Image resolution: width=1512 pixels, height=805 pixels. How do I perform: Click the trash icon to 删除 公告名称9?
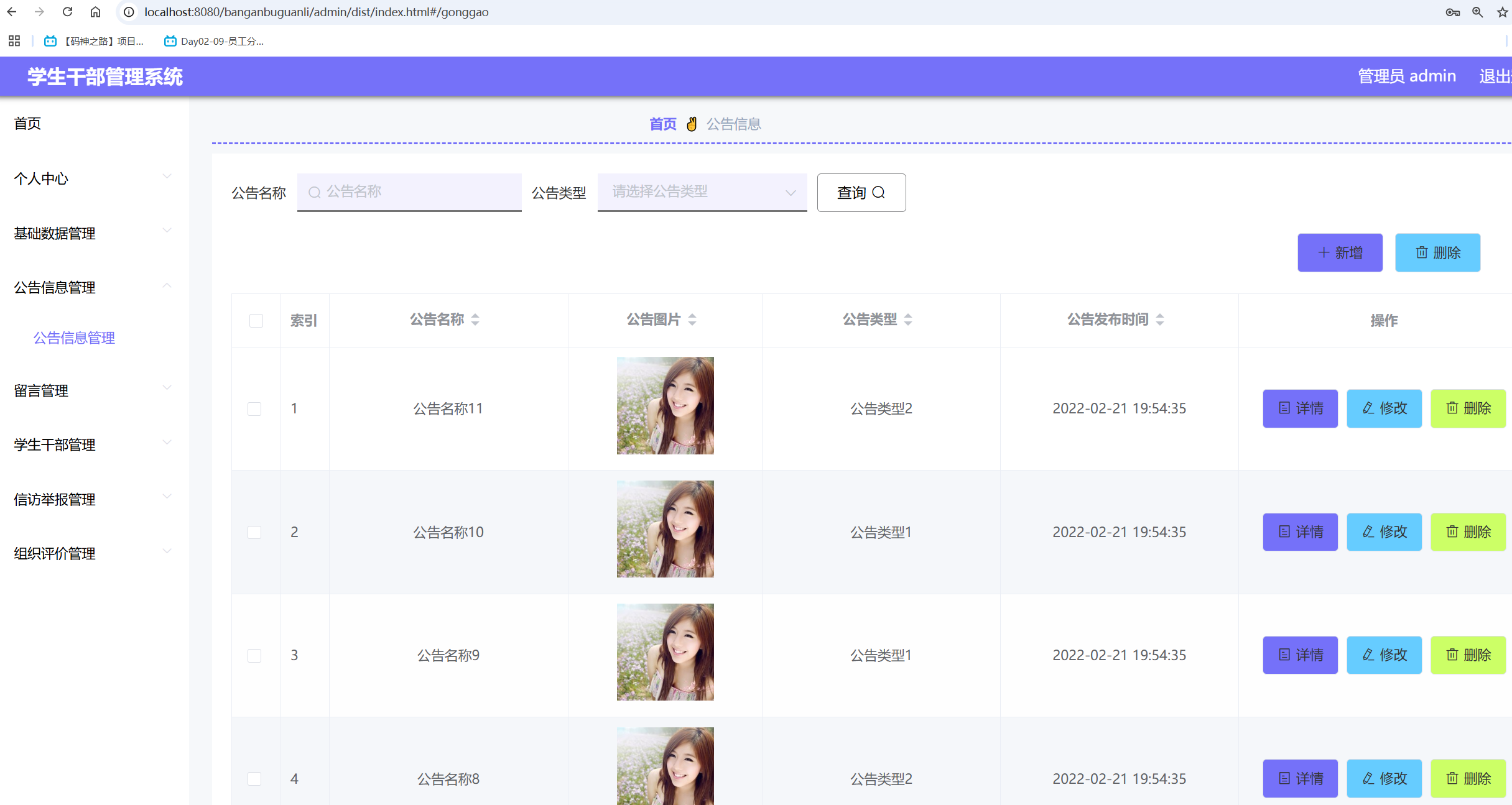tap(1452, 655)
